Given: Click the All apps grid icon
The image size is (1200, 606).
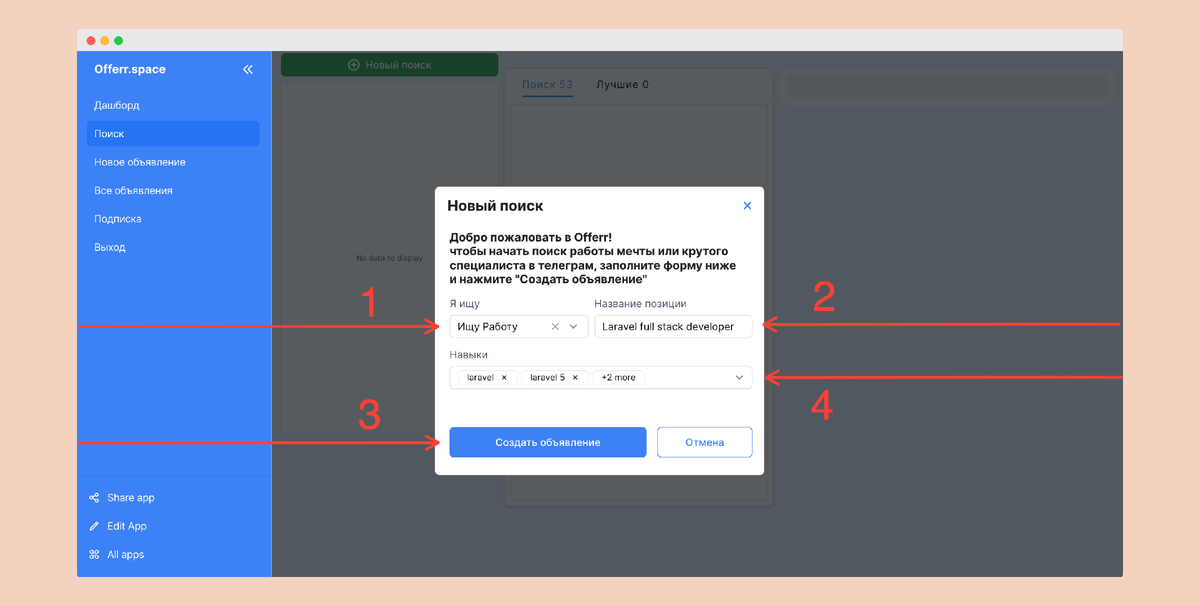Looking at the screenshot, I should (94, 554).
